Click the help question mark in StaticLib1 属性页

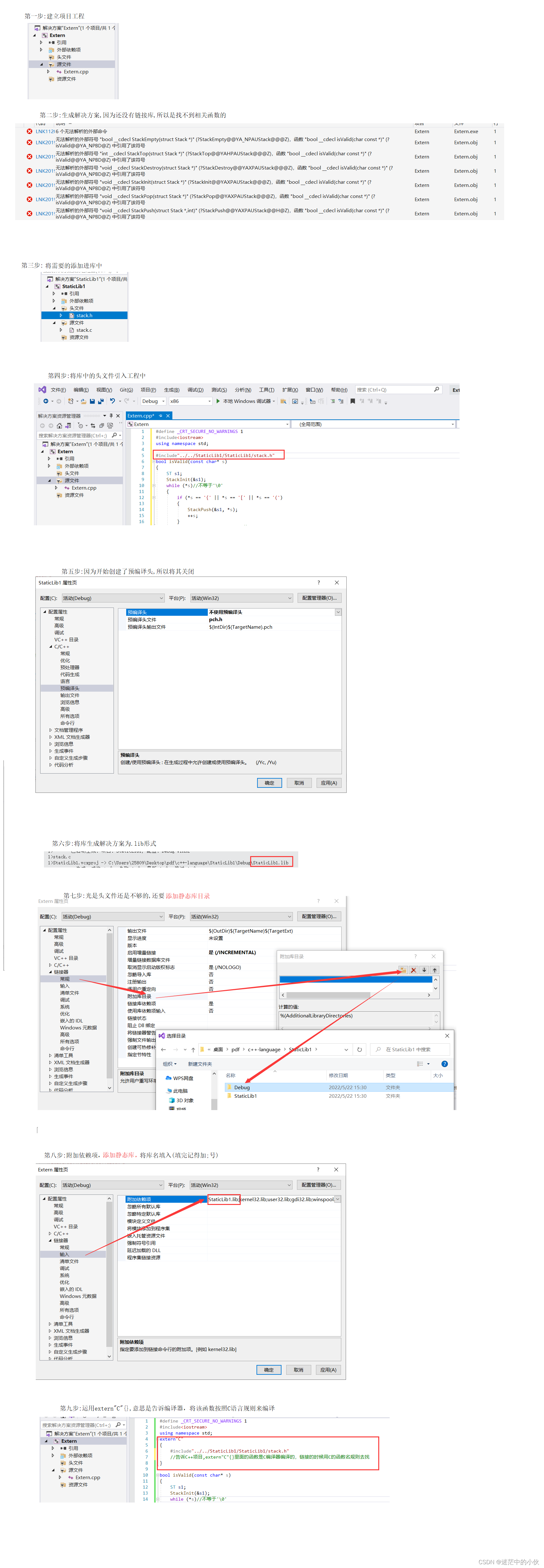coord(318,583)
